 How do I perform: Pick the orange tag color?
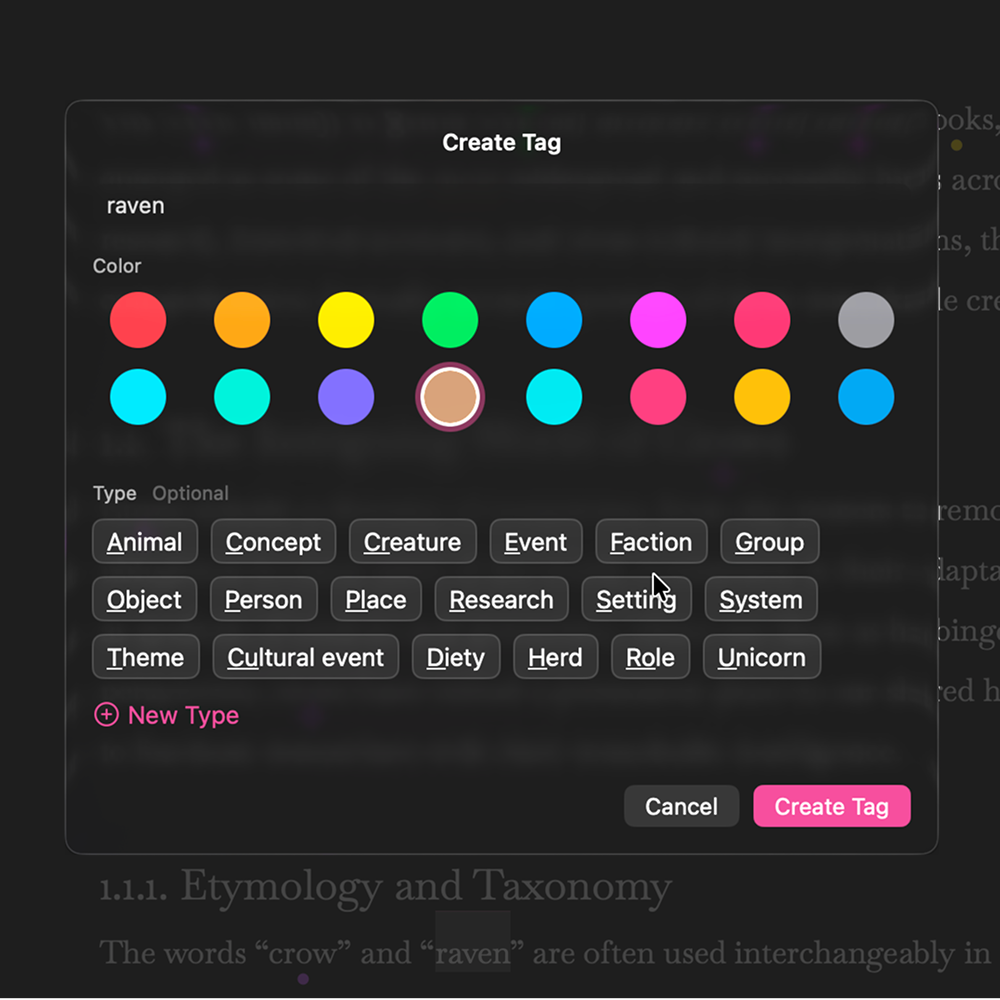(242, 320)
